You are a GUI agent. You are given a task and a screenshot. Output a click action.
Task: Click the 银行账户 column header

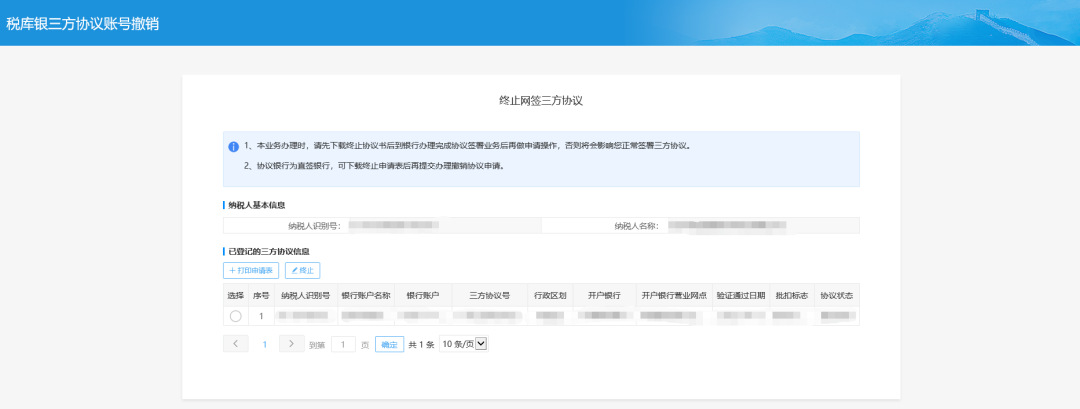pos(423,295)
